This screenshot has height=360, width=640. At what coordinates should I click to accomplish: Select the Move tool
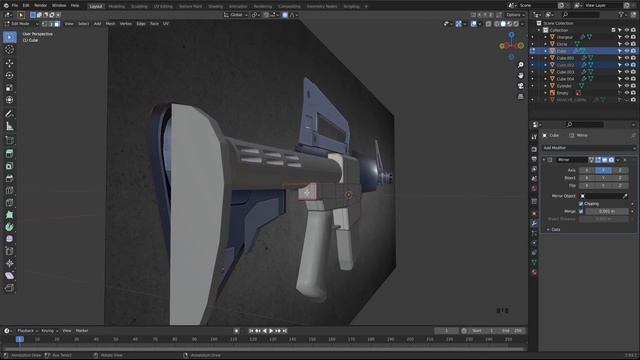coord(9,63)
